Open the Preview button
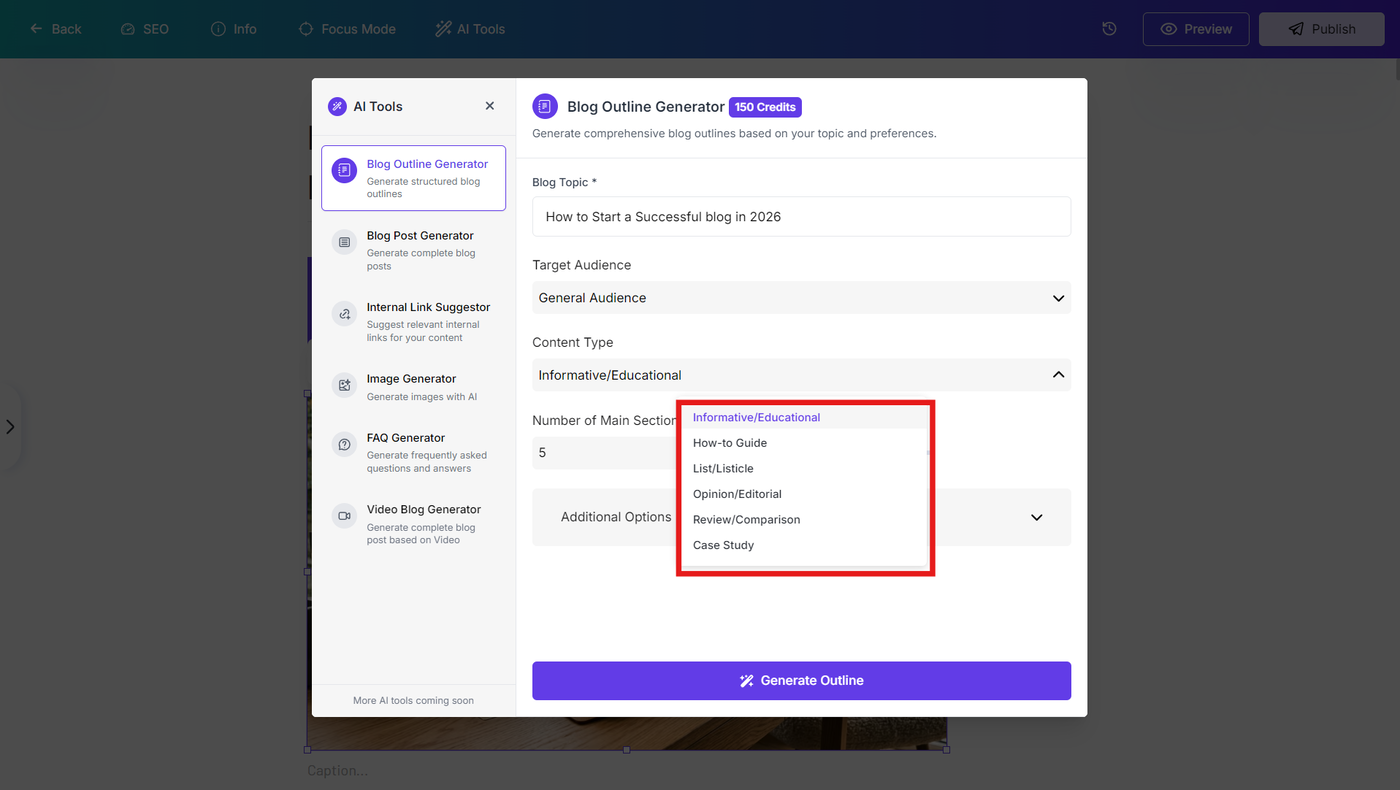Viewport: 1400px width, 790px height. [1196, 29]
